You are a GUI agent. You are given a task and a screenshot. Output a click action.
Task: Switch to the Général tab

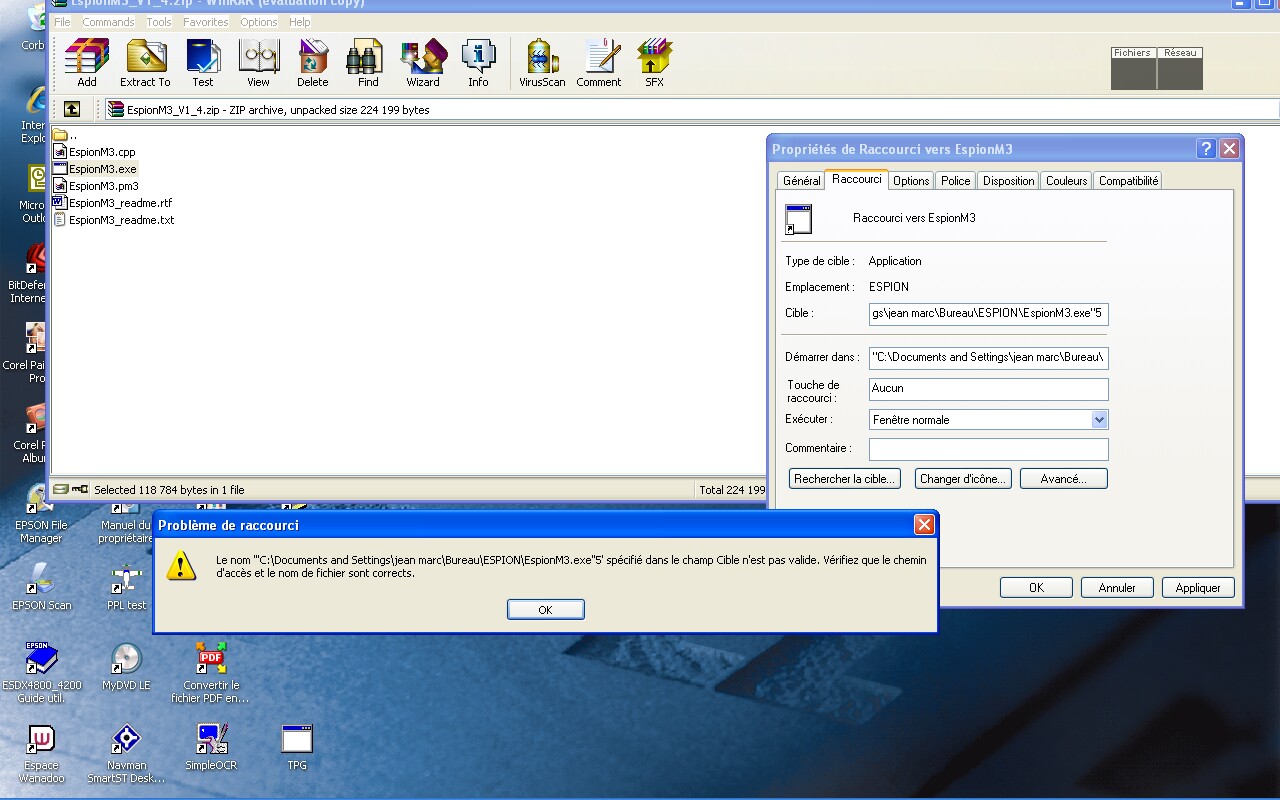click(x=801, y=181)
